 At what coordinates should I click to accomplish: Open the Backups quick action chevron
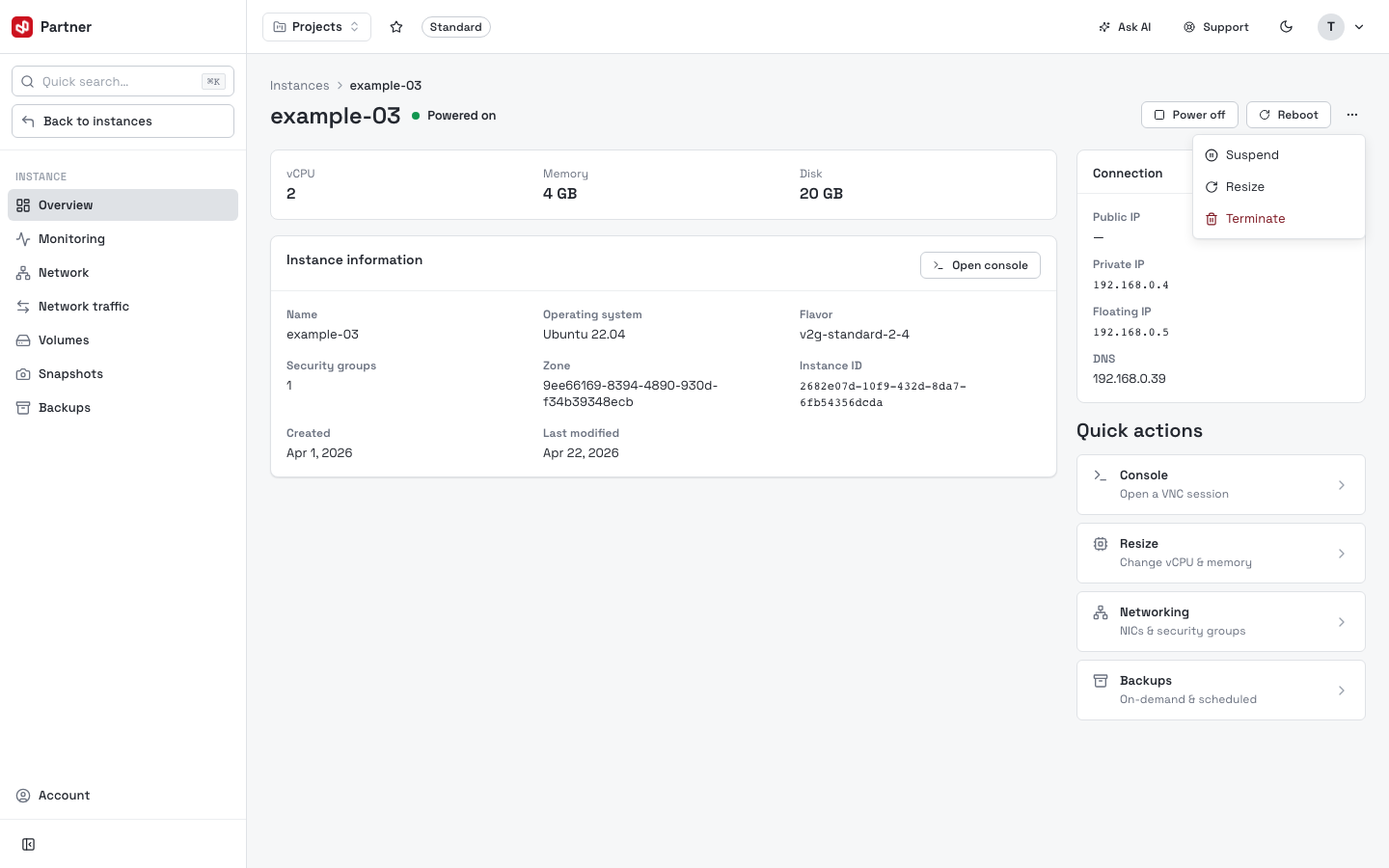click(x=1342, y=691)
